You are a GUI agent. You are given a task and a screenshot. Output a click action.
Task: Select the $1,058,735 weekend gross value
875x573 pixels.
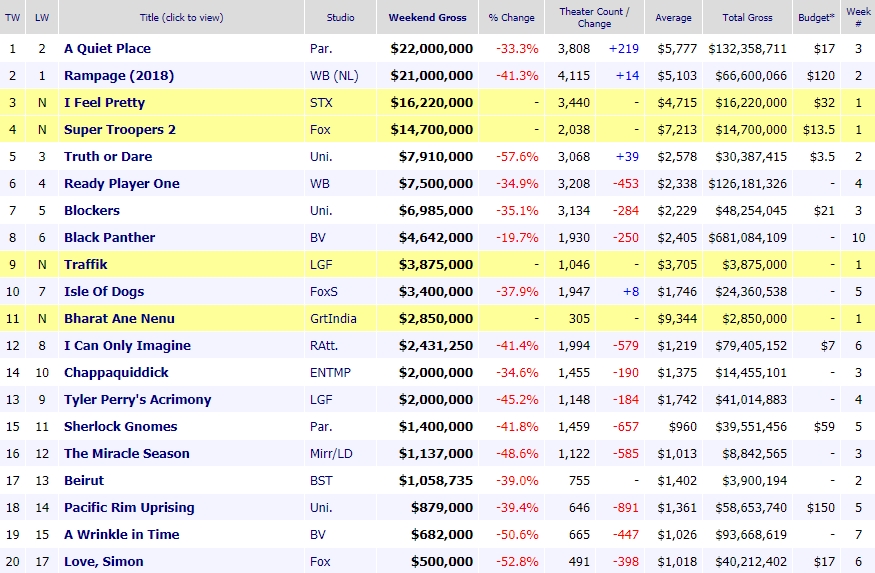coord(436,480)
